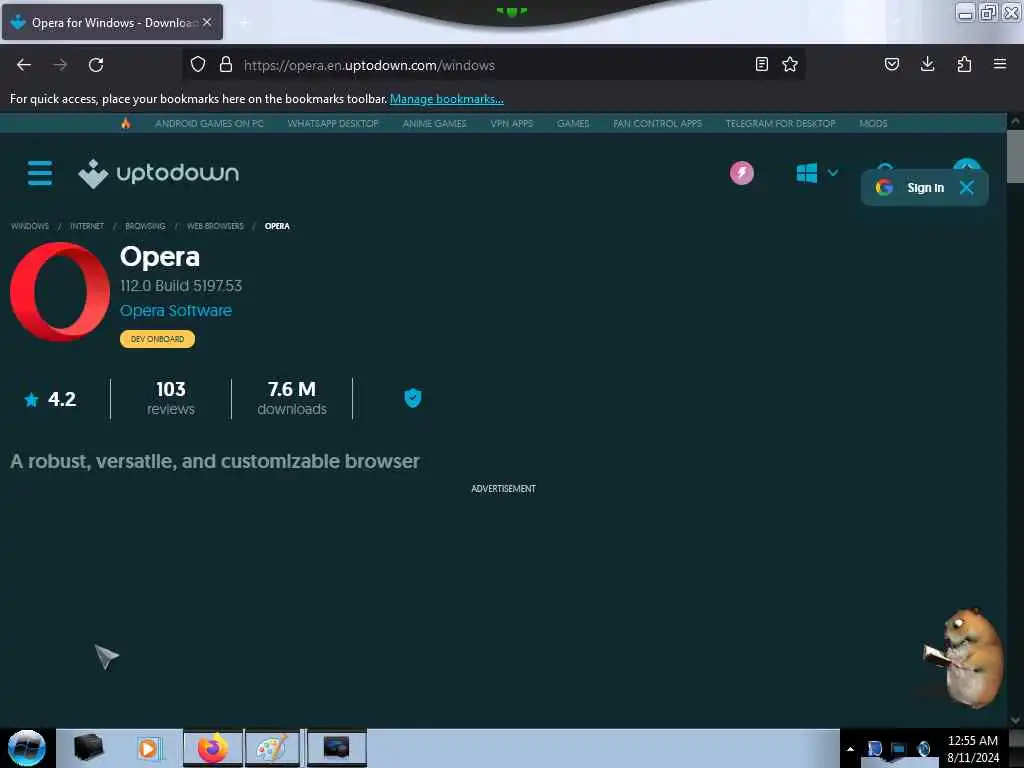The image size is (1024, 768).
Task: Click the hamster reading mascot
Action: [x=965, y=658]
